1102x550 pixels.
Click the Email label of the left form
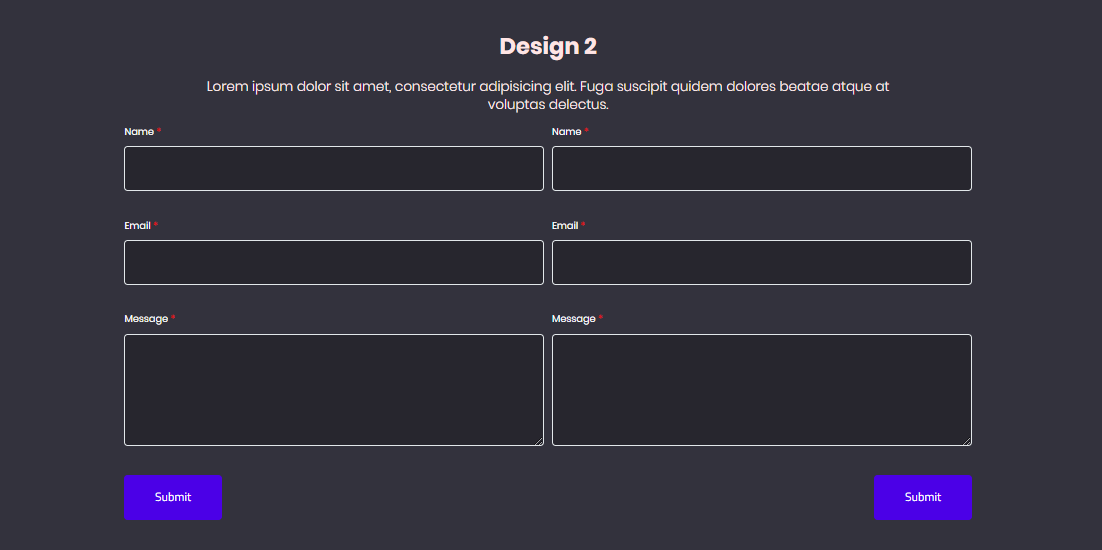point(137,226)
